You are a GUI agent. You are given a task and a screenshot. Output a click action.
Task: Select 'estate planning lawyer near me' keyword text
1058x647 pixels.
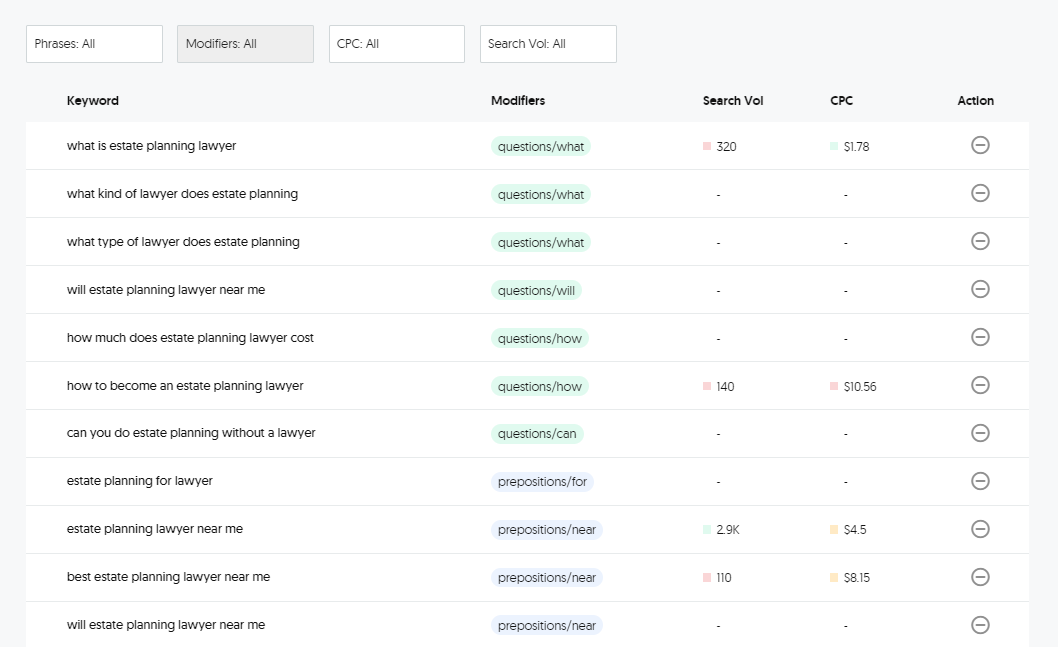tap(155, 529)
